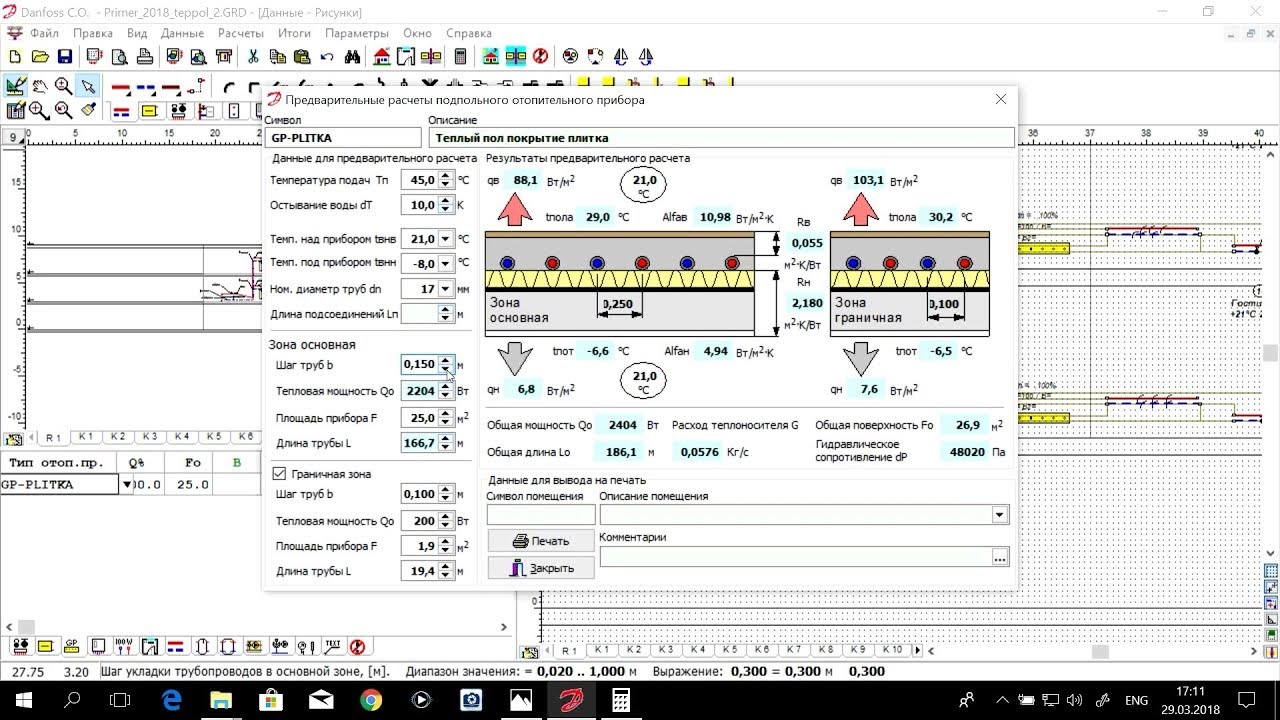Click the flow rate value 0,0576
This screenshot has height=720, width=1280.
pos(699,452)
